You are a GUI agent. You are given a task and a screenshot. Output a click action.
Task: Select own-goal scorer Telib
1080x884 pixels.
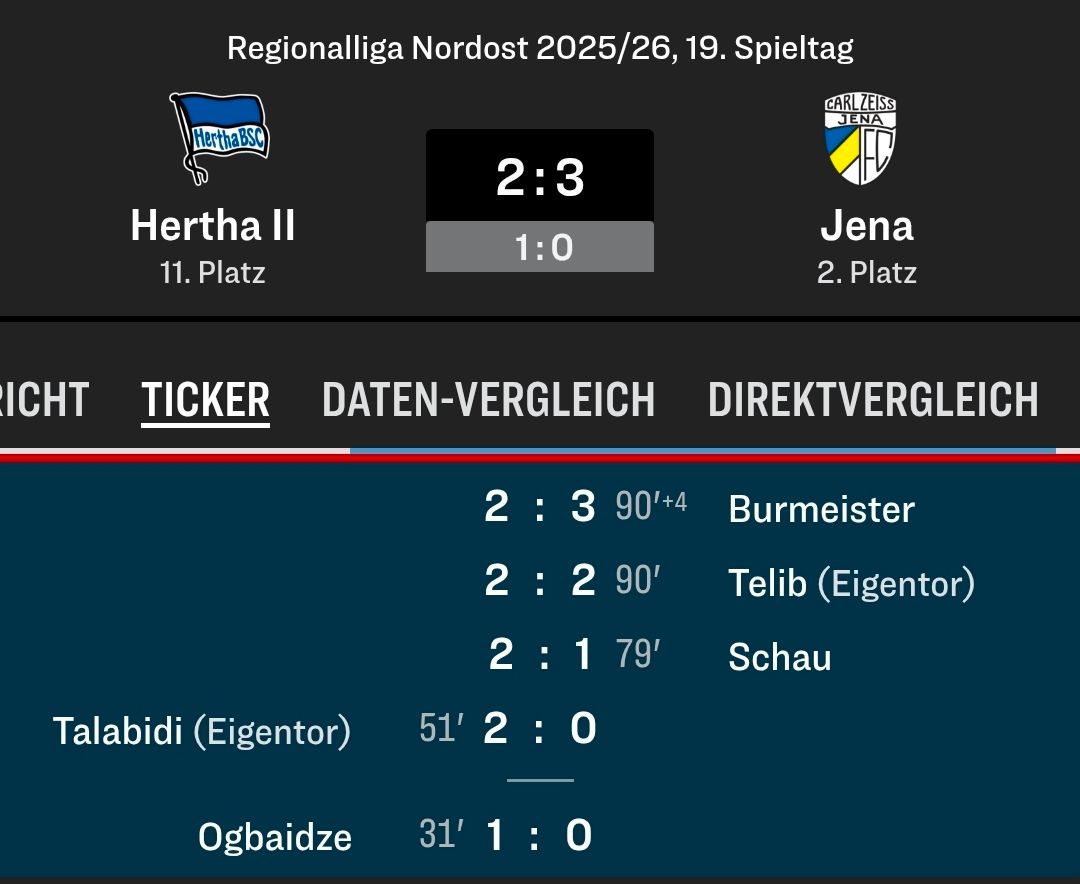click(767, 583)
